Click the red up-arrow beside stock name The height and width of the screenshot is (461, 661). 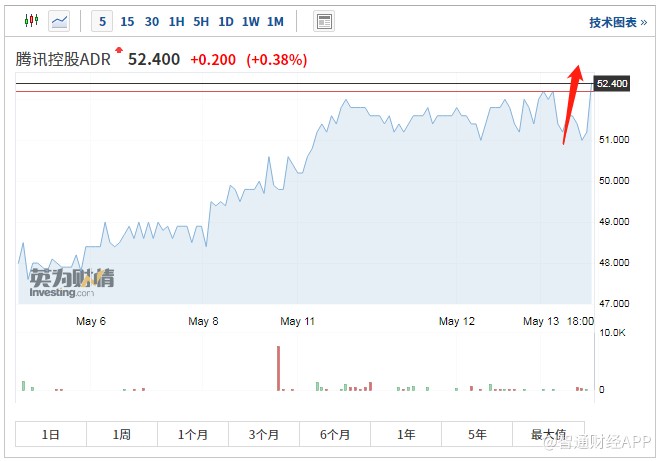[119, 50]
